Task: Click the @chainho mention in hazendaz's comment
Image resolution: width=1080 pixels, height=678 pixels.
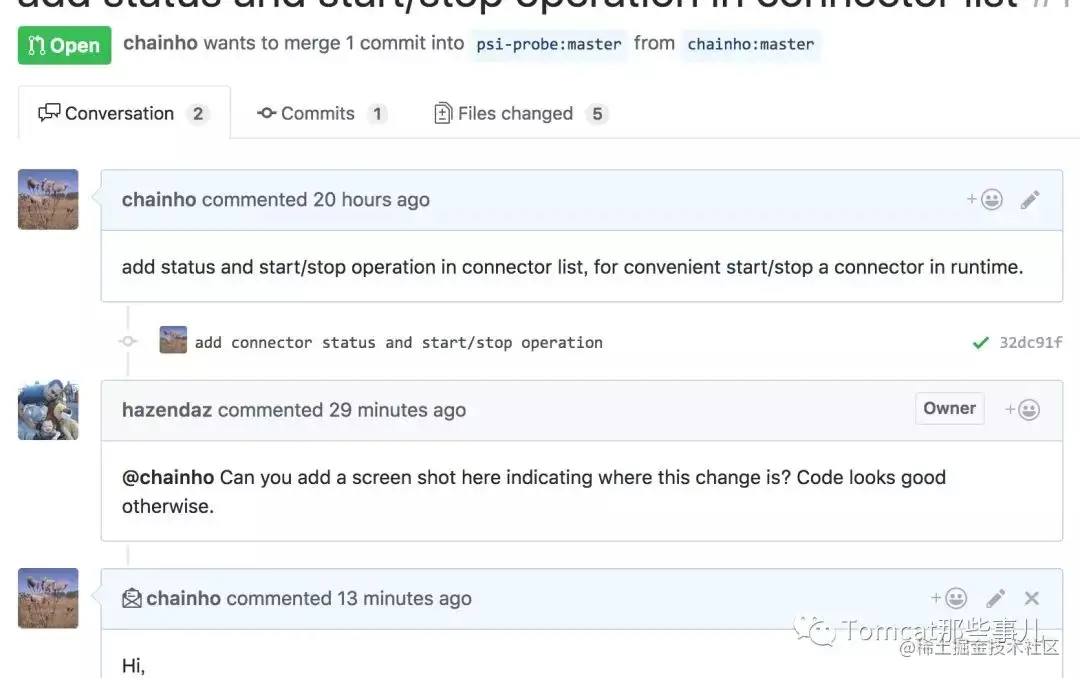Action: tap(167, 477)
